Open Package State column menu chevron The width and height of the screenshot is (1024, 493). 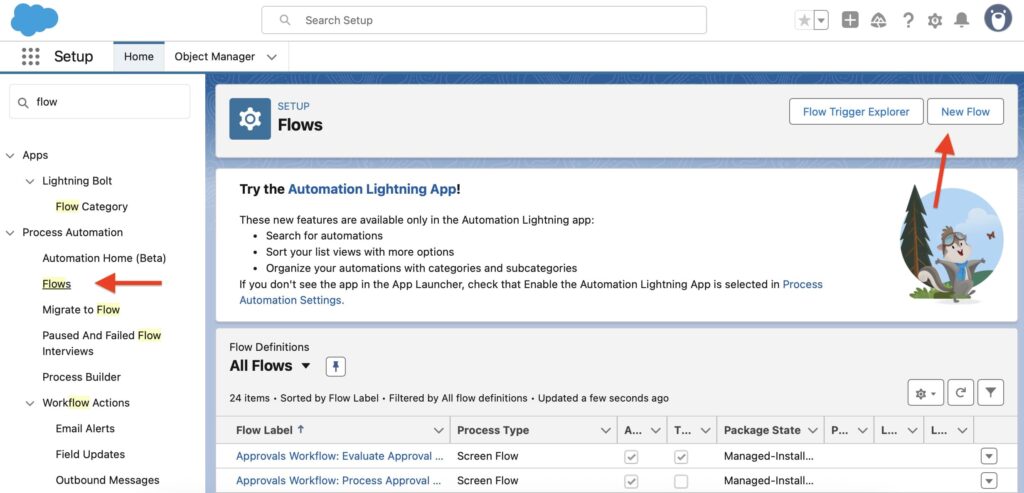[x=812, y=431]
